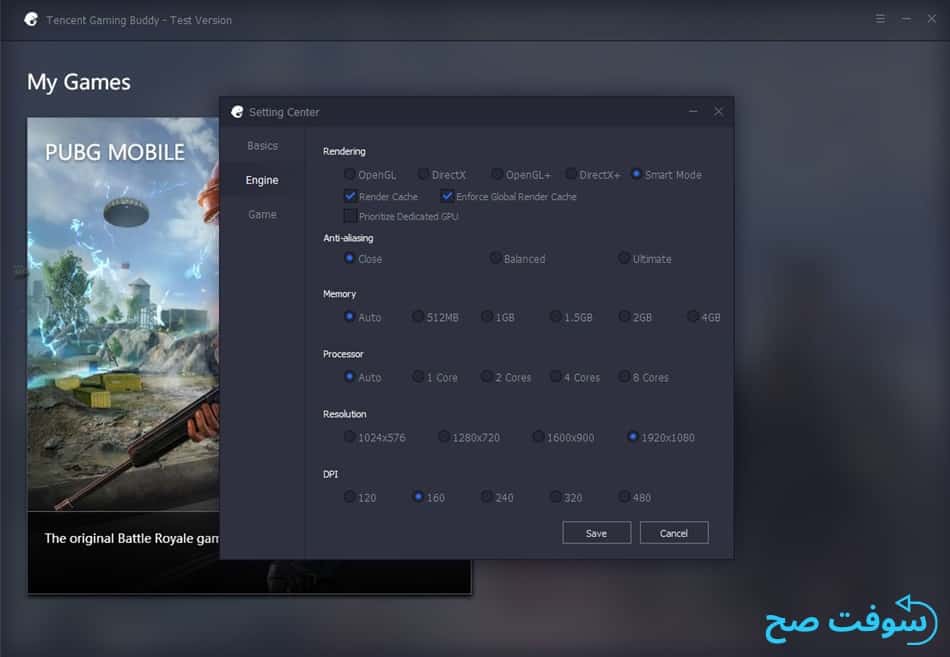Set anti-aliasing to Close
Image resolution: width=950 pixels, height=657 pixels.
pos(350,258)
